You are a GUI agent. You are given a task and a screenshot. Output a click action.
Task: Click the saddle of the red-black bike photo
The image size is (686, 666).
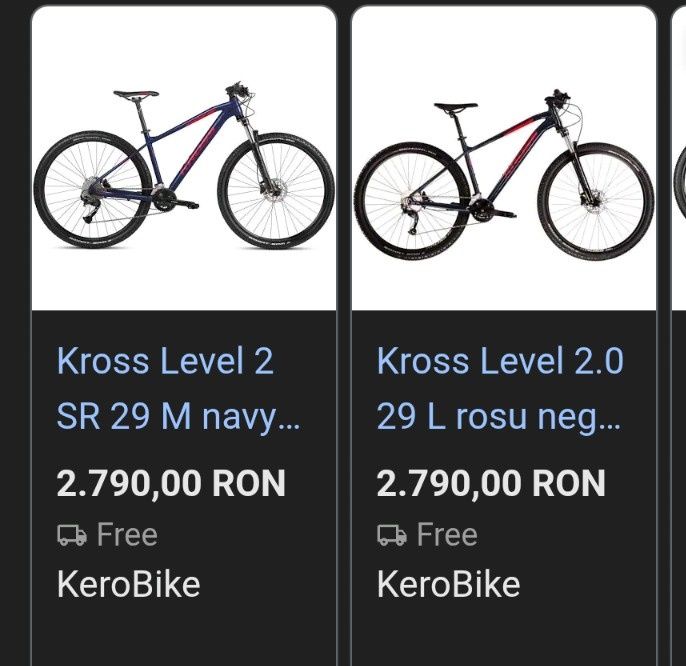[x=455, y=107]
